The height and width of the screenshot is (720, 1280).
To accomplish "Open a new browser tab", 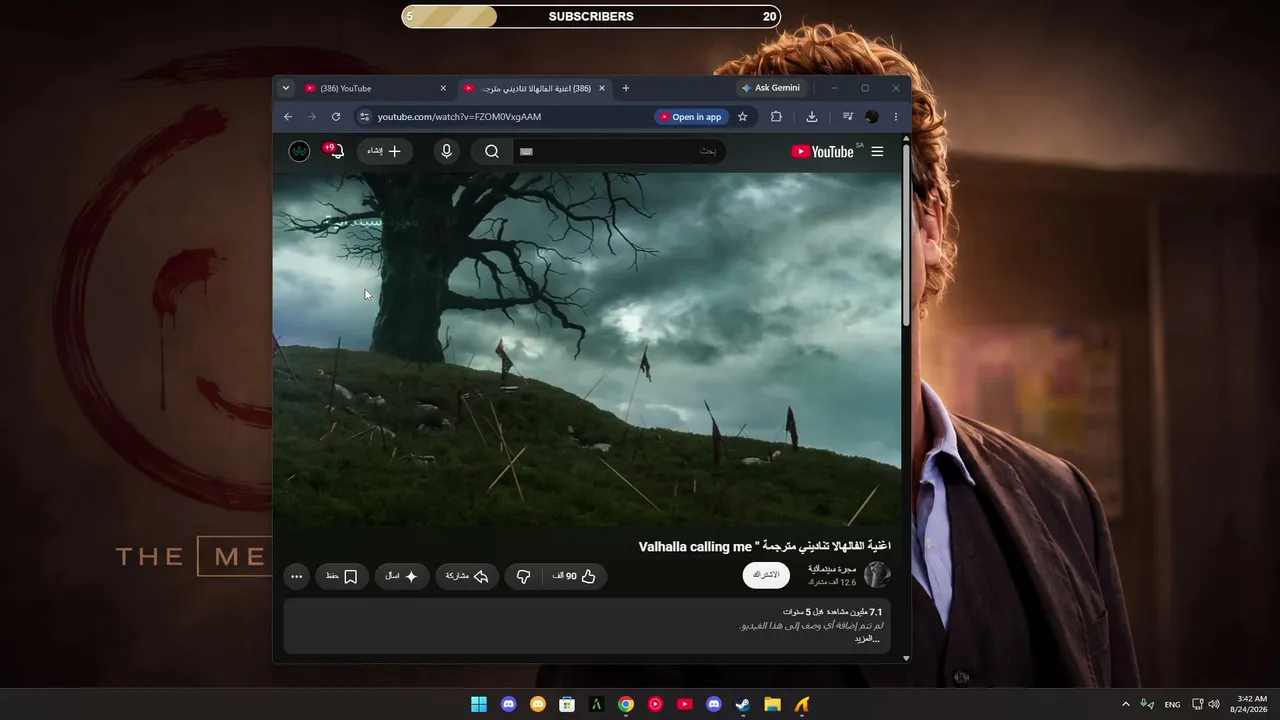I will point(626,88).
